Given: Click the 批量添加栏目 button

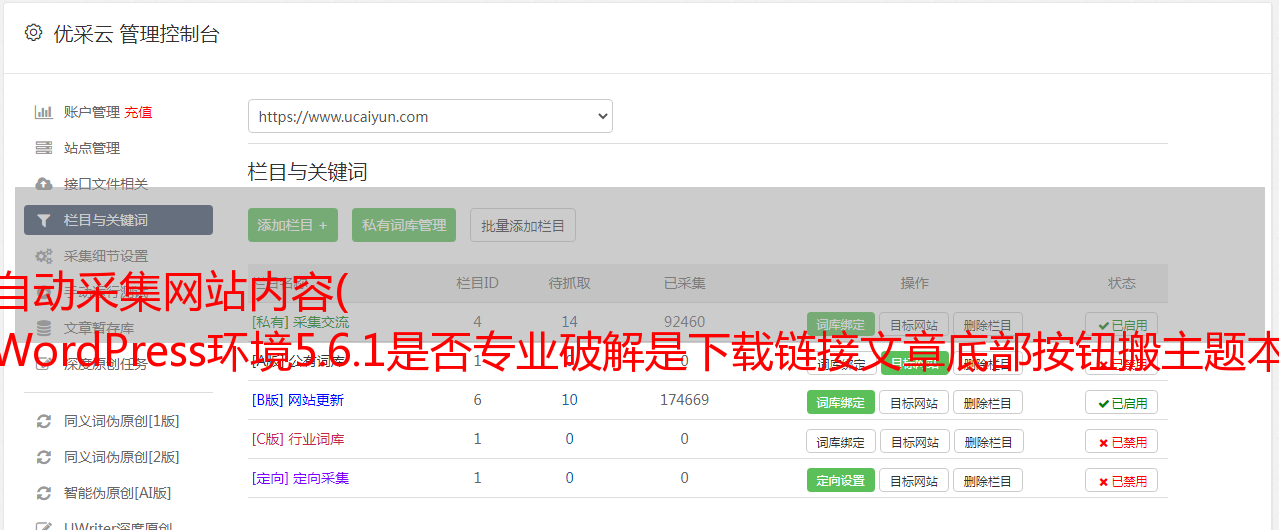Looking at the screenshot, I should [x=523, y=225].
